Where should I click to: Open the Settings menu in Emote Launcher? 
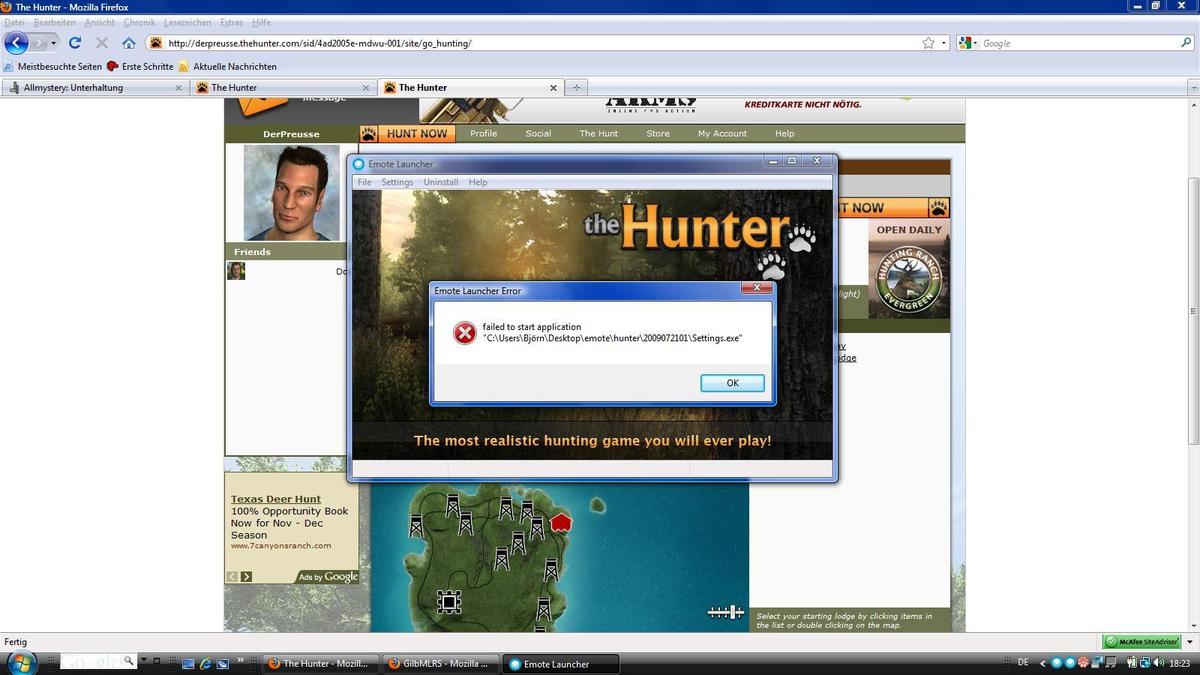[397, 182]
